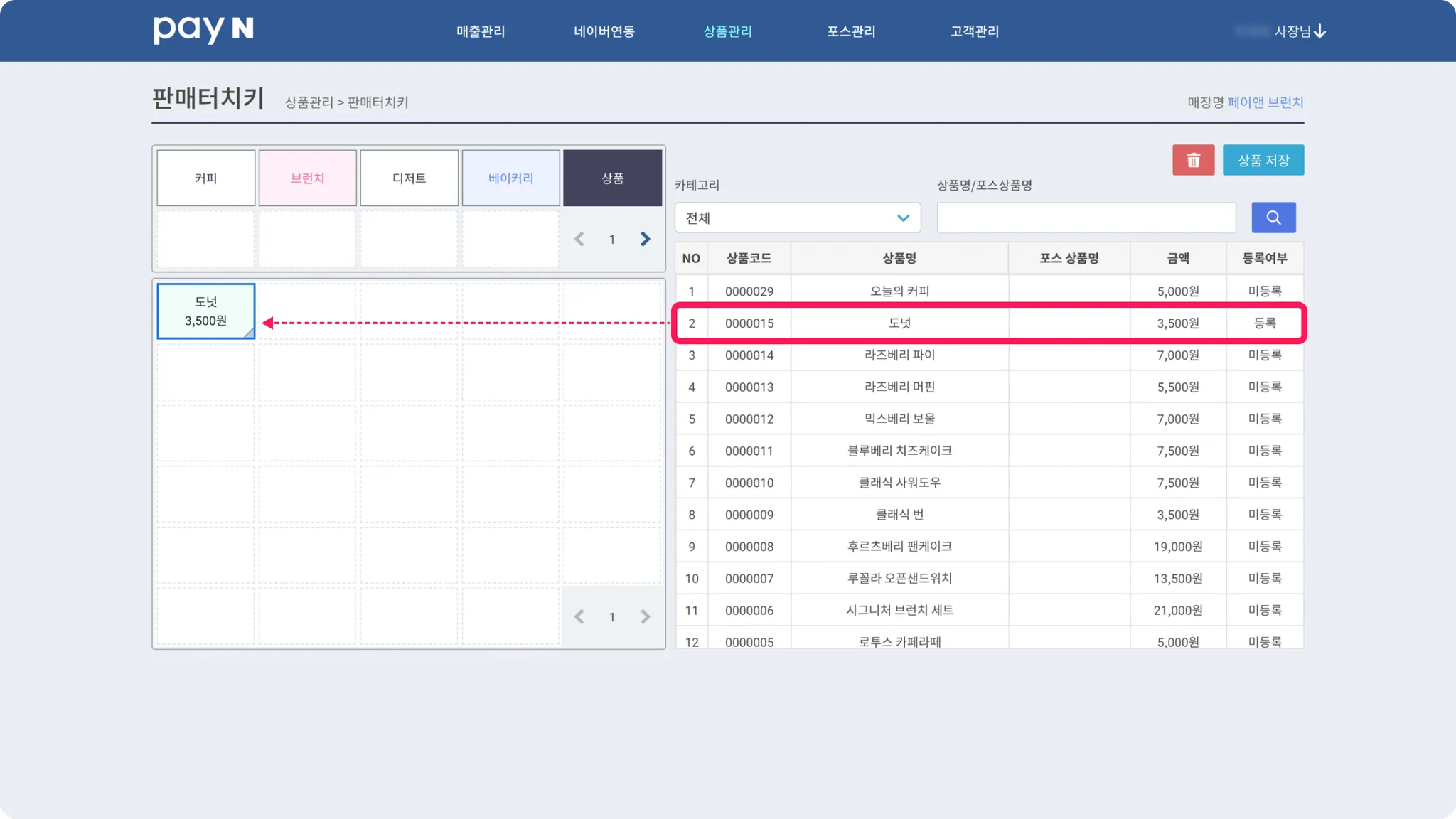Open 매출관리 top menu

click(x=481, y=31)
